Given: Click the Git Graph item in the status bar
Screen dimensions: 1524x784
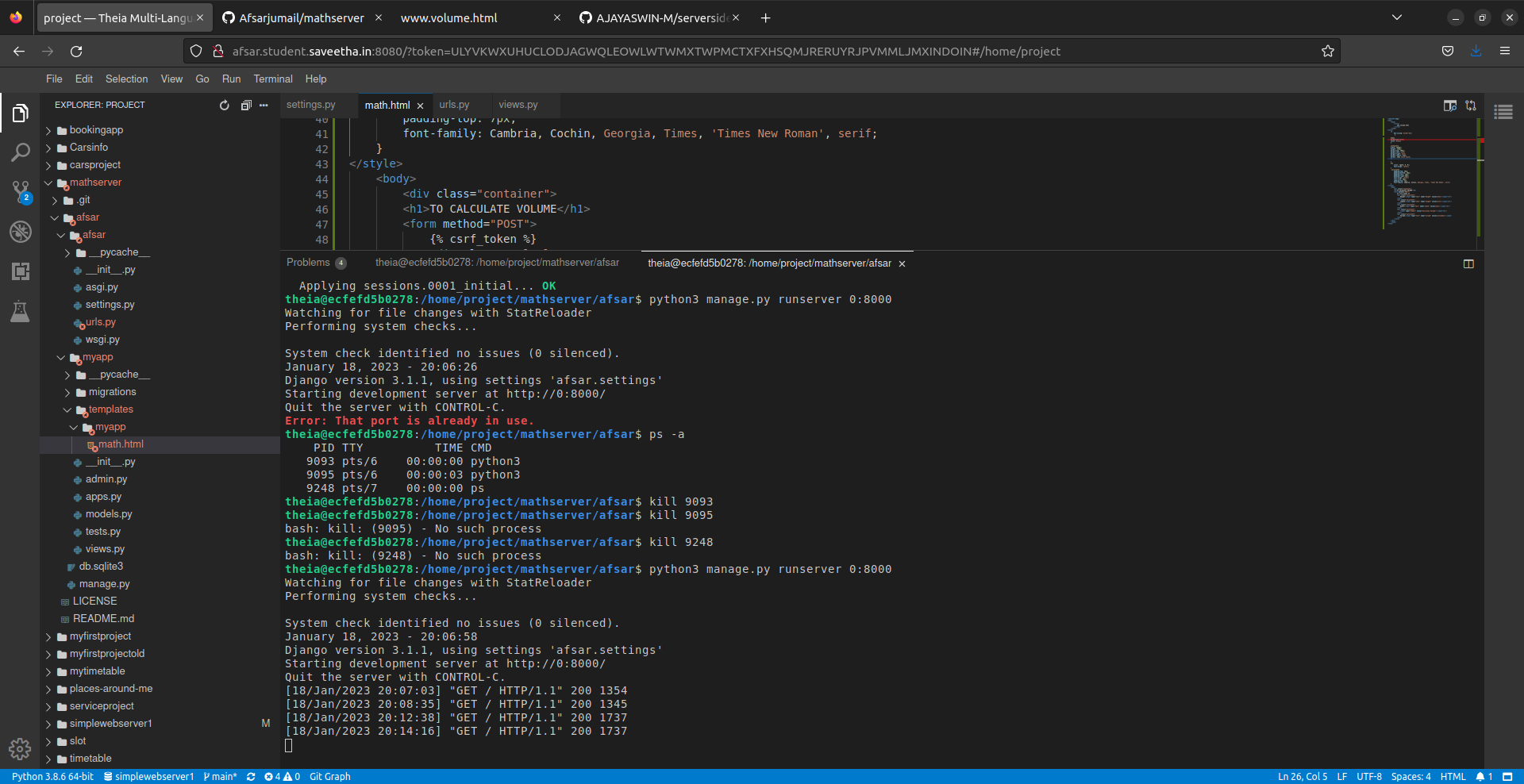Looking at the screenshot, I should (x=329, y=776).
